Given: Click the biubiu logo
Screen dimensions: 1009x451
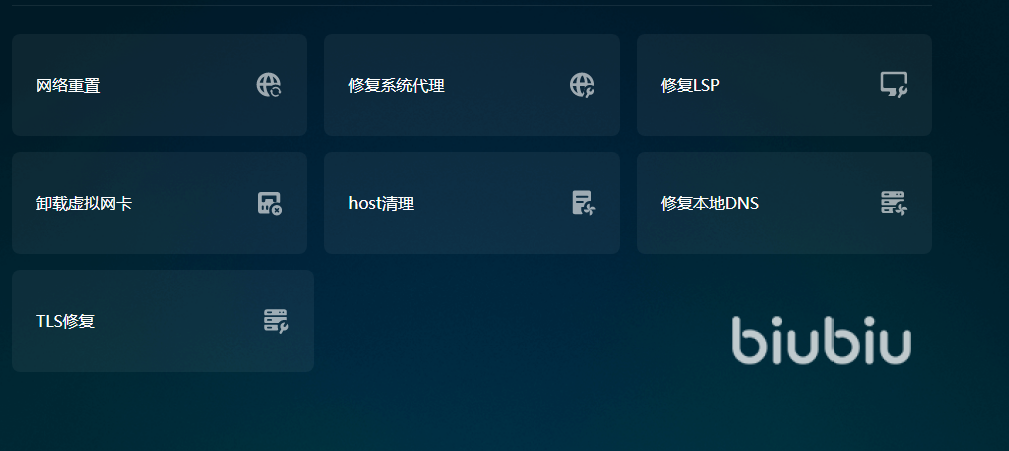Looking at the screenshot, I should coord(821,340).
